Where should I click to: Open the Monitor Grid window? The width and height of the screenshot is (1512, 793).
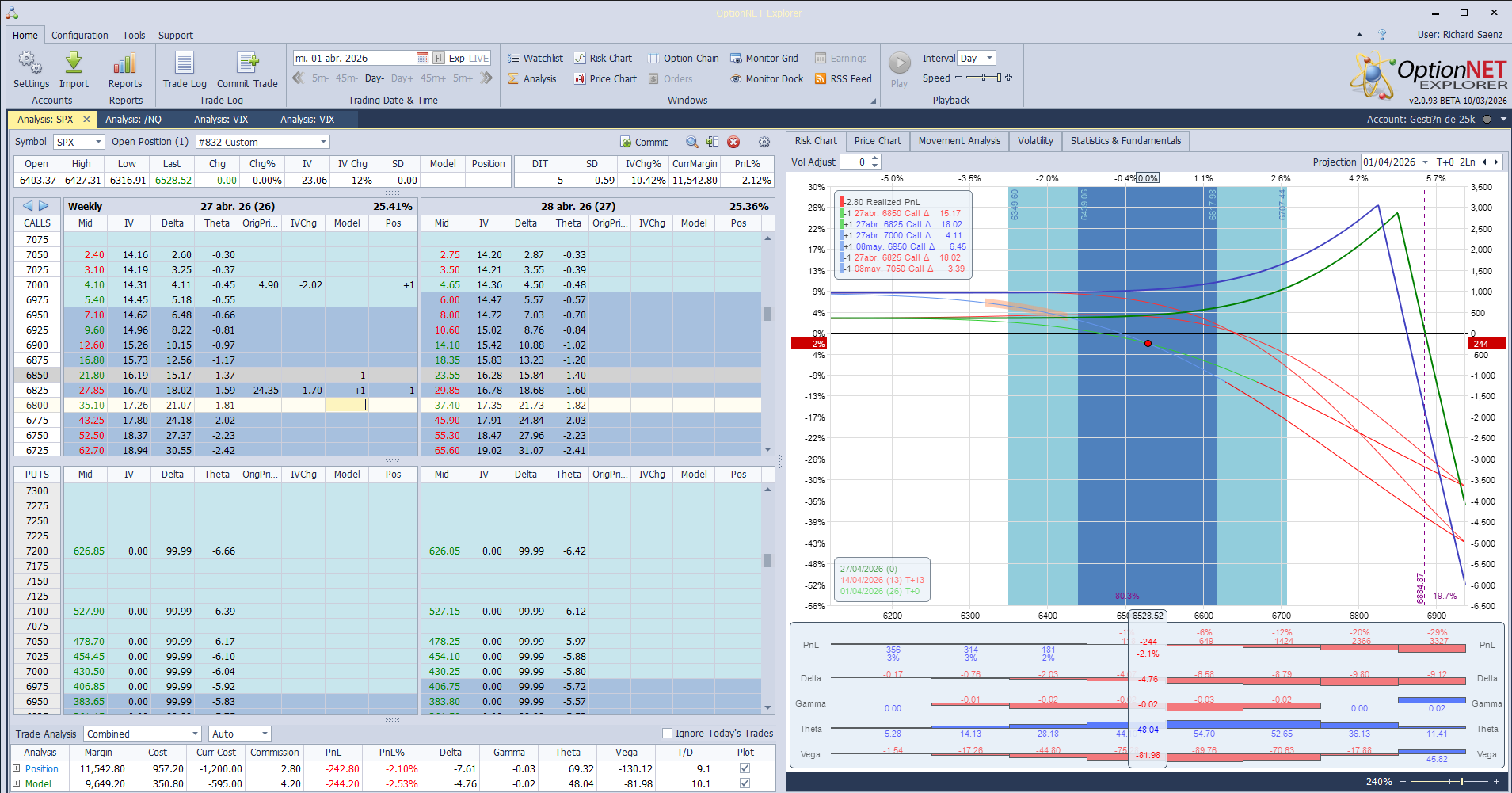point(764,58)
